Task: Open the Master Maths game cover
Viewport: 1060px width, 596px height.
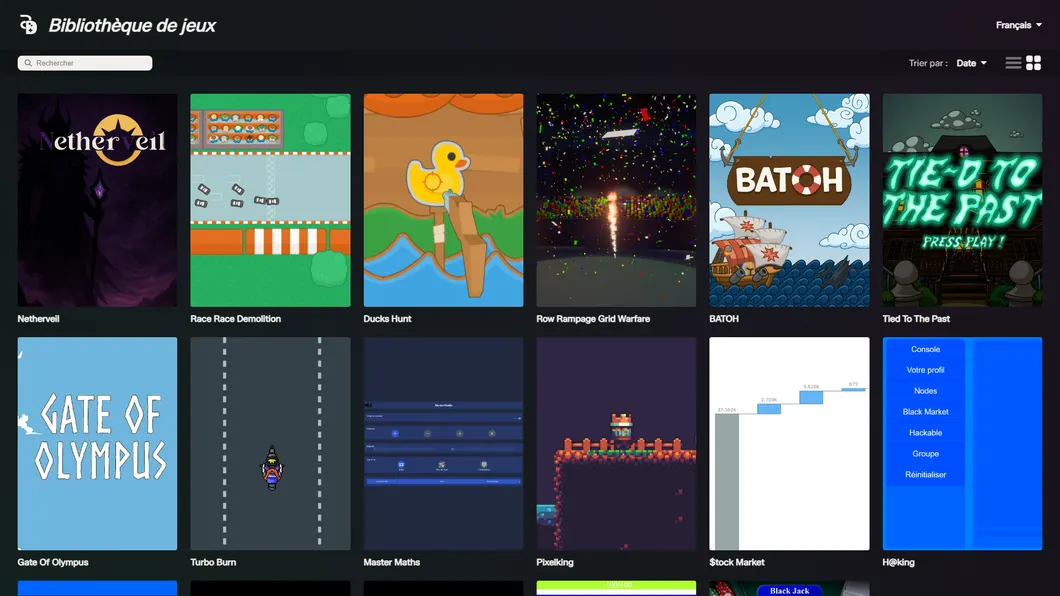Action: coord(443,443)
